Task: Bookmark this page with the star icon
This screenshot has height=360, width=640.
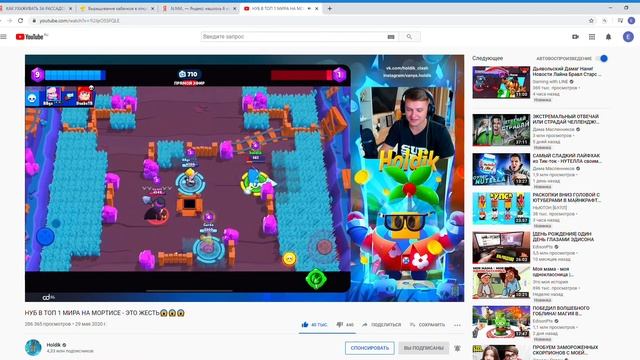Action: point(591,20)
